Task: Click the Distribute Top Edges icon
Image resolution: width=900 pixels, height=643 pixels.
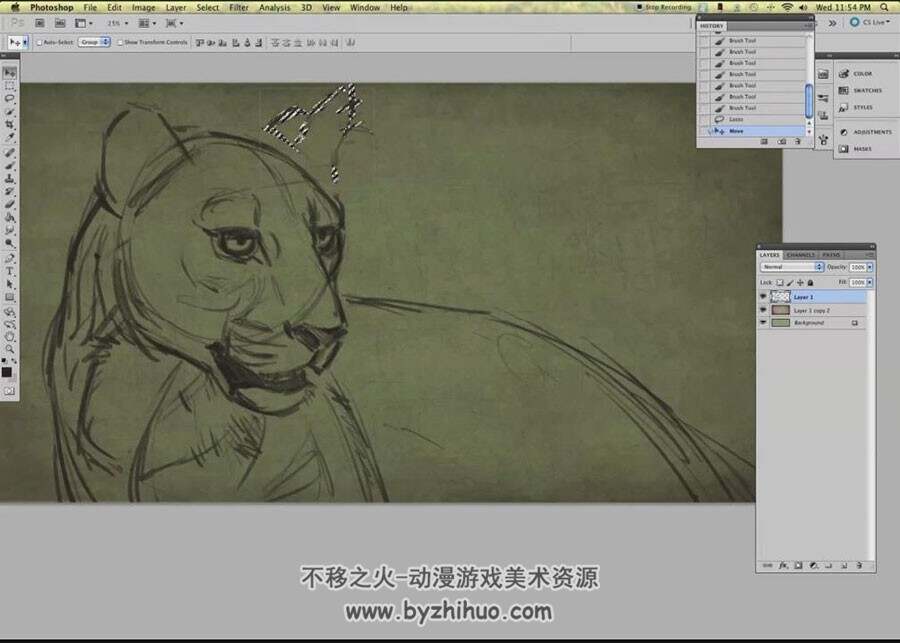Action: [275, 42]
